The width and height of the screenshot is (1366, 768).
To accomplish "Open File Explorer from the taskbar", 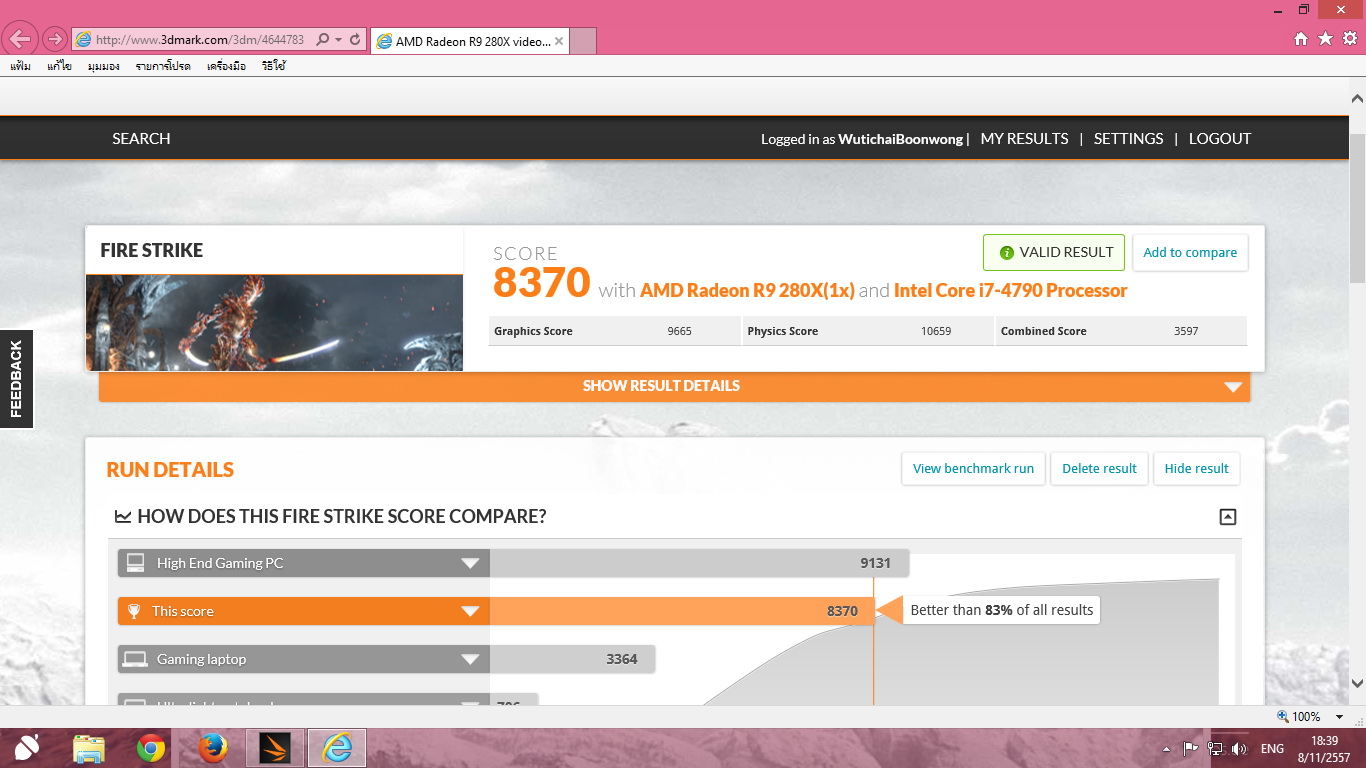I will coord(89,748).
